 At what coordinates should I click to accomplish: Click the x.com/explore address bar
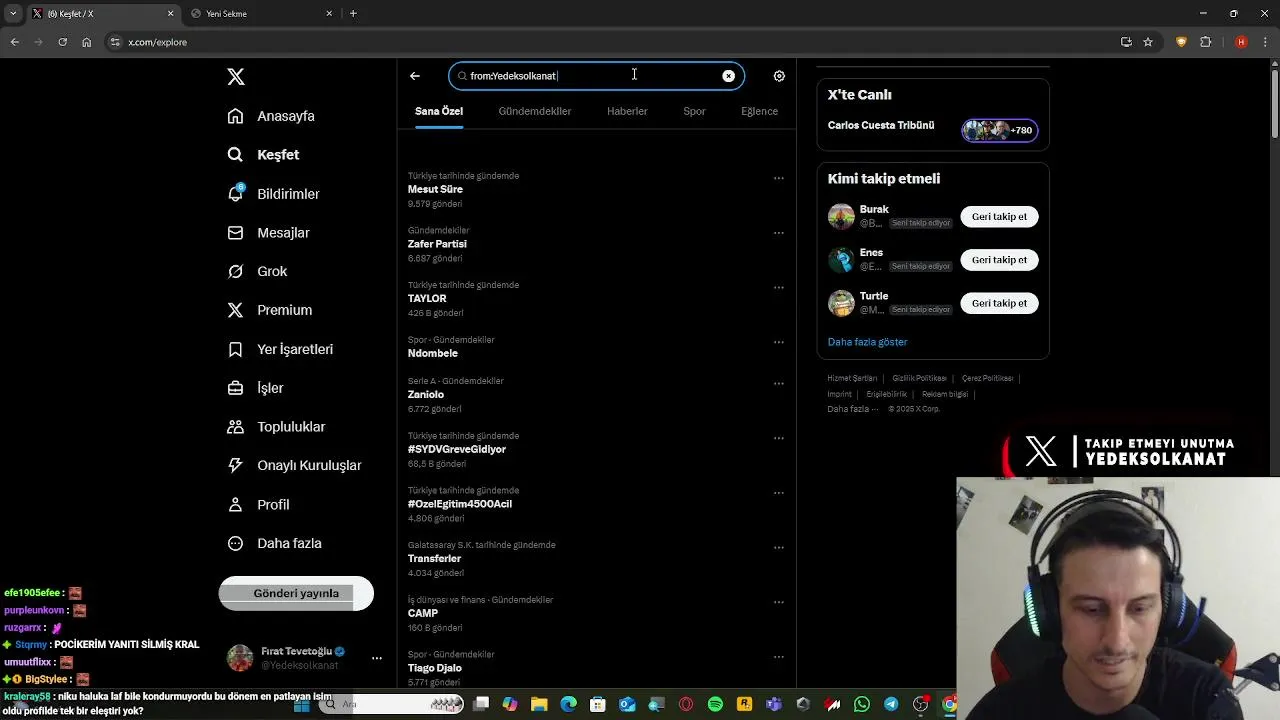tap(610, 42)
